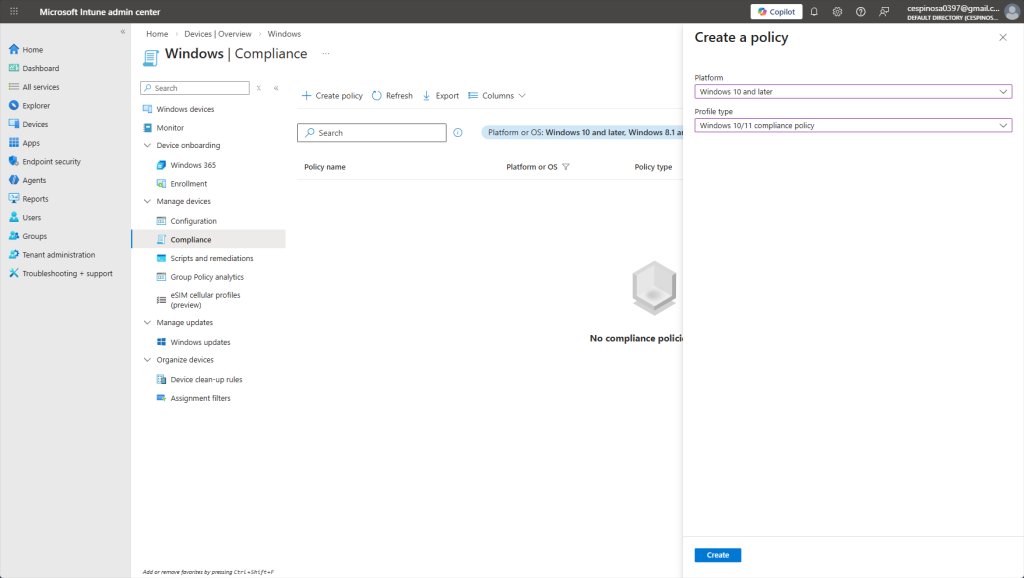Screen dimensions: 1024x578
Task: Open the feedback icon in header
Action: coord(884,12)
